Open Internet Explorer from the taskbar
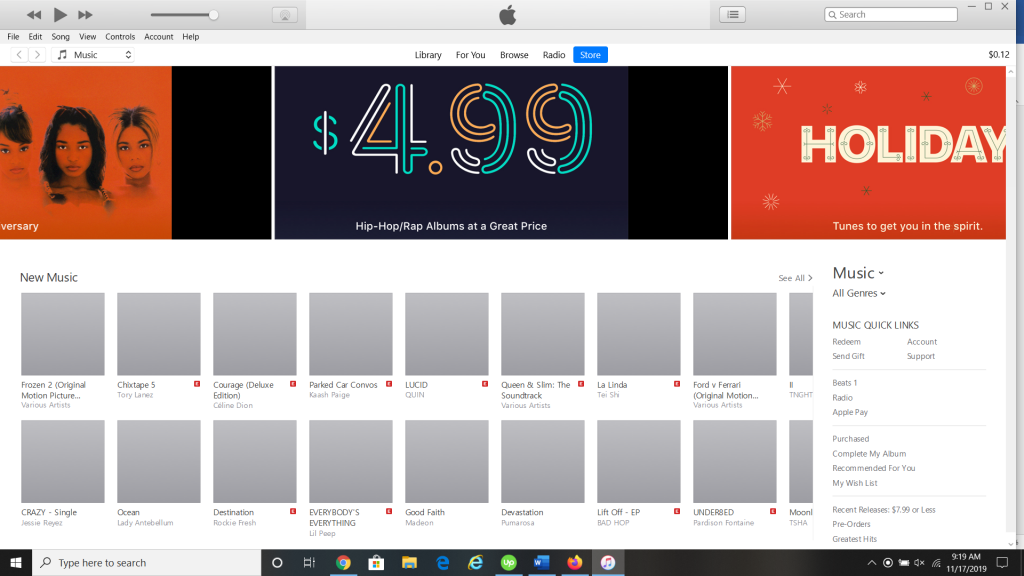The height and width of the screenshot is (576, 1024). [475, 563]
